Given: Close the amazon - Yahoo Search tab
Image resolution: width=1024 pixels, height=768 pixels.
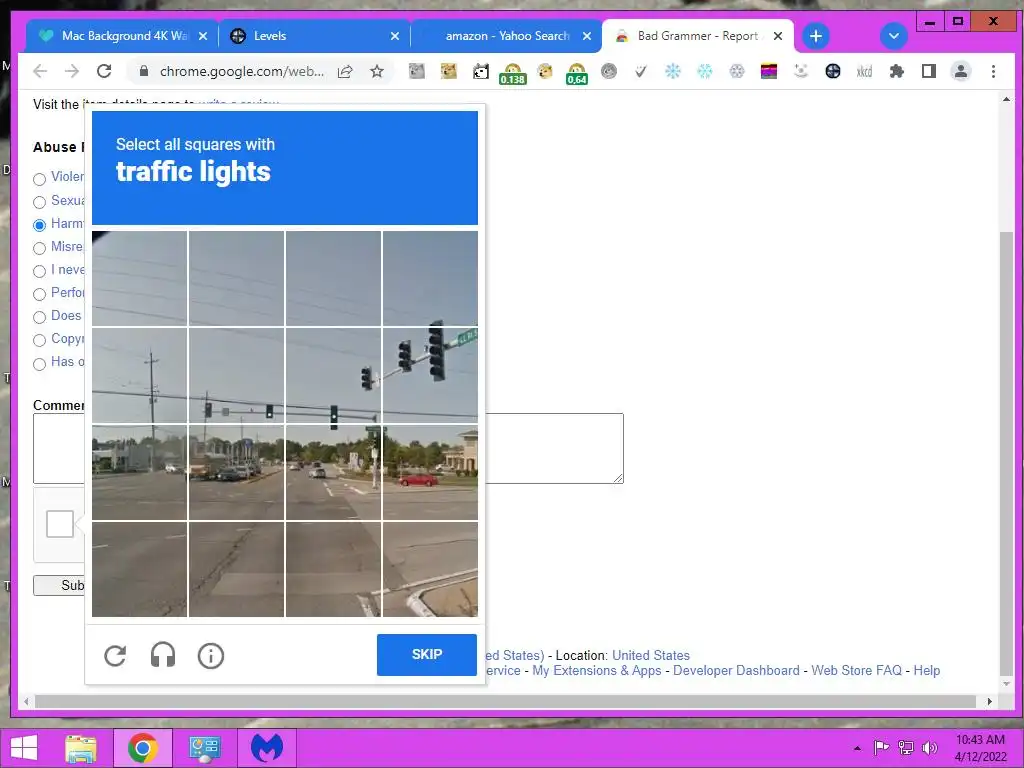Looking at the screenshot, I should (586, 36).
